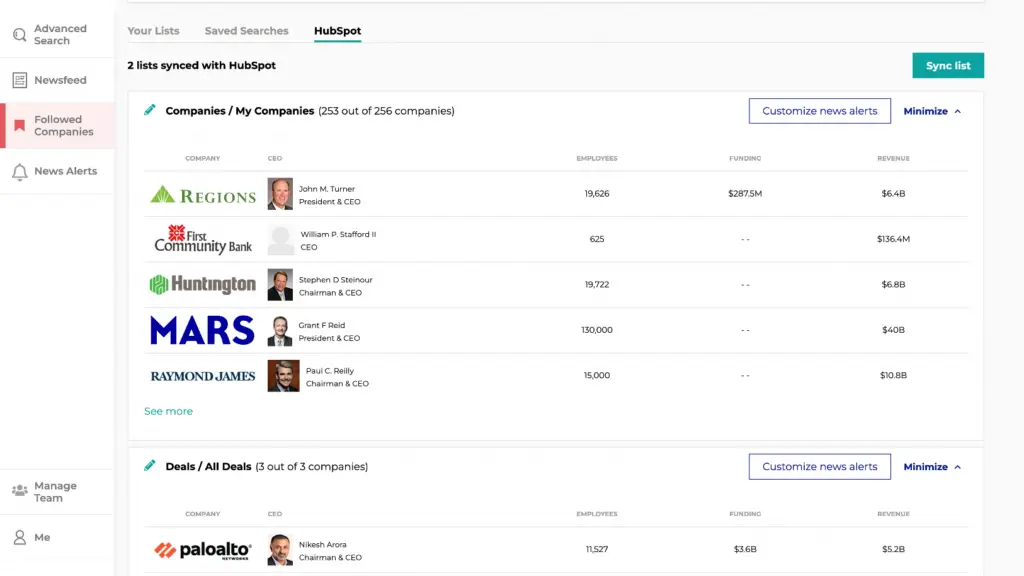Screen dimensions: 1024x576
Task: Open News Alerts bell icon
Action: [x=19, y=172]
